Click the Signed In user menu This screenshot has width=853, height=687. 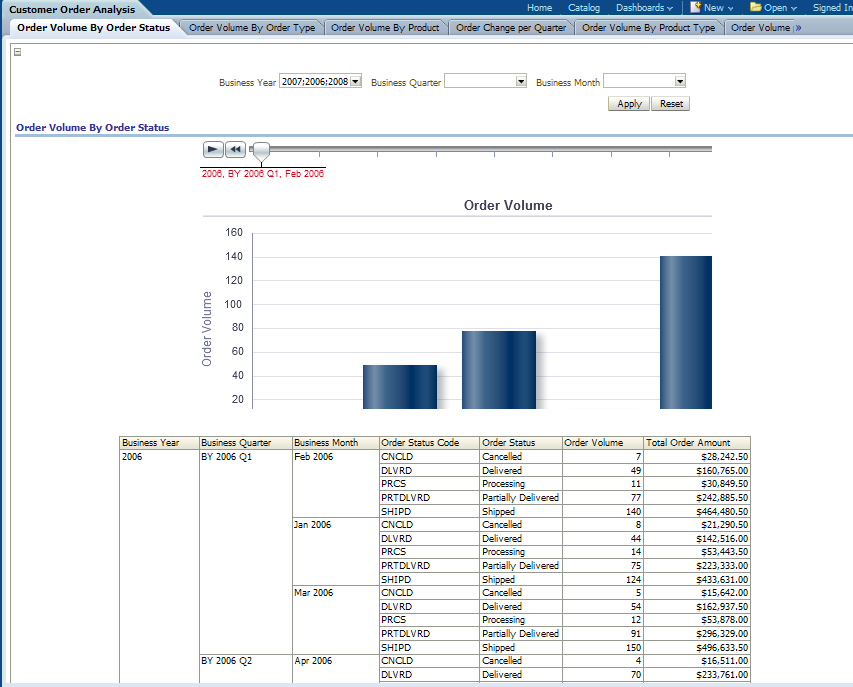pos(832,8)
